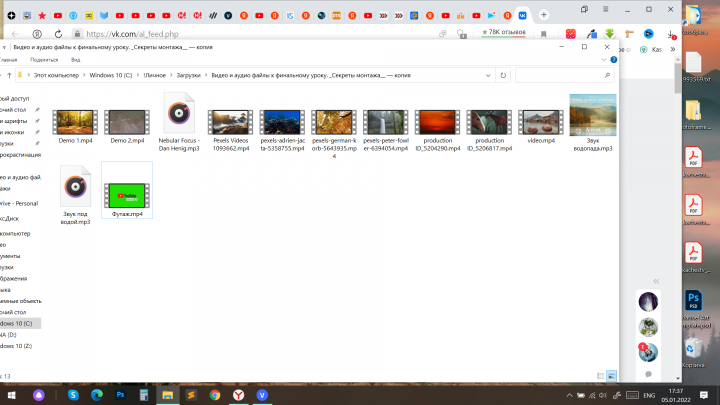Switch to the active VK browser tab
Screen dimensions: 720x405
[x=523, y=15]
